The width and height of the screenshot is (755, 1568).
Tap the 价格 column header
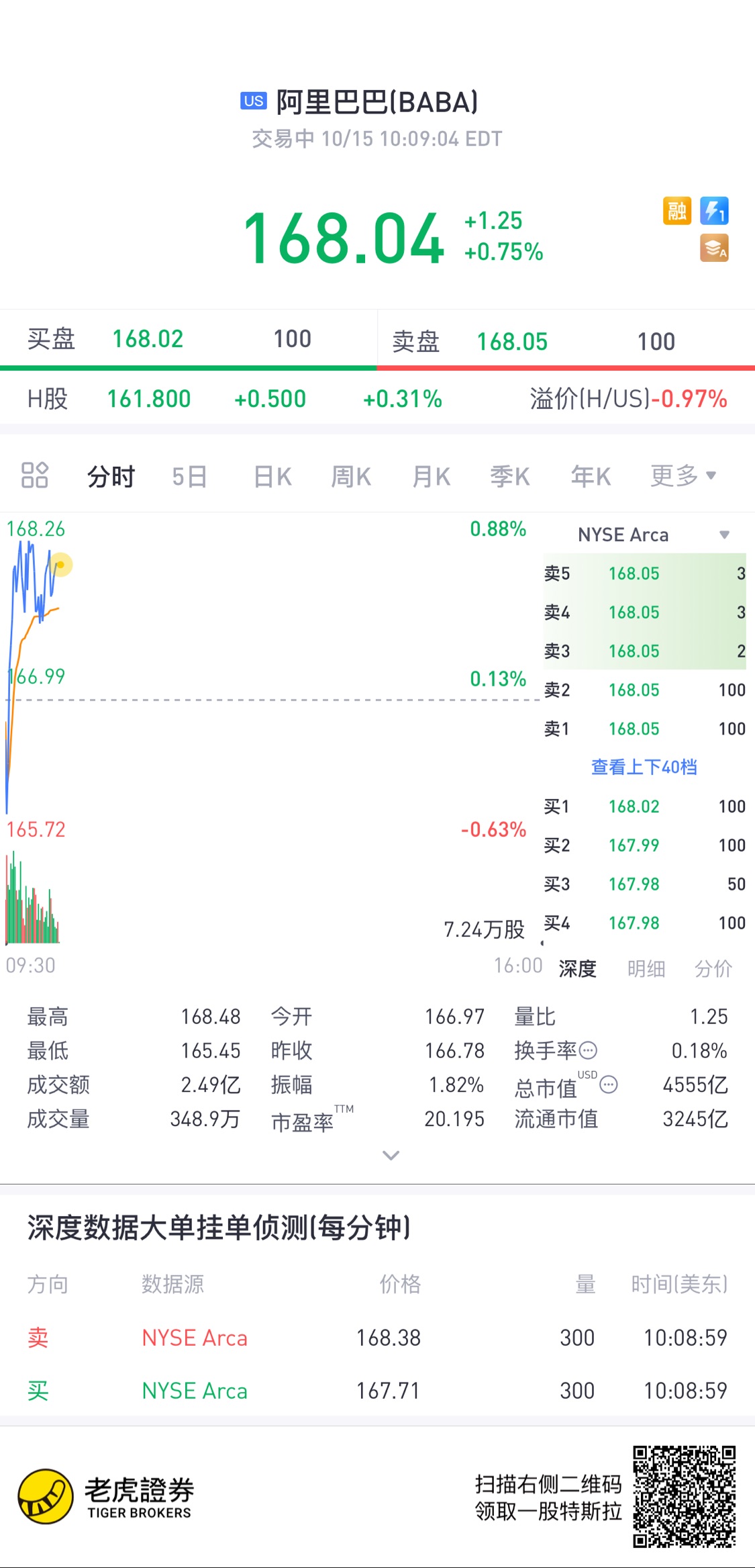tap(400, 1284)
